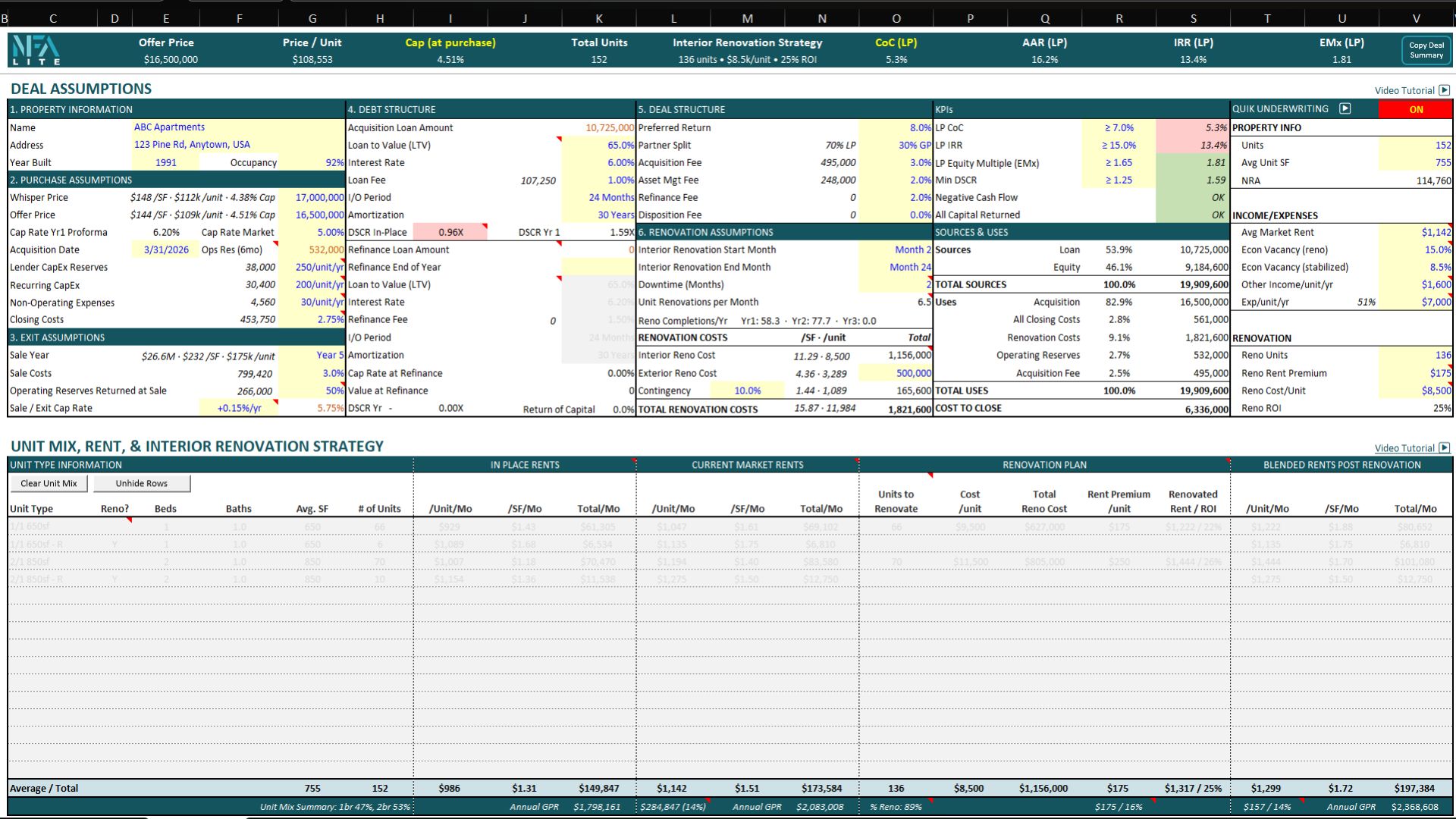Click the red DSCR In-Place 0.96X cell
Screen dimensions: 1456x819
(450, 233)
